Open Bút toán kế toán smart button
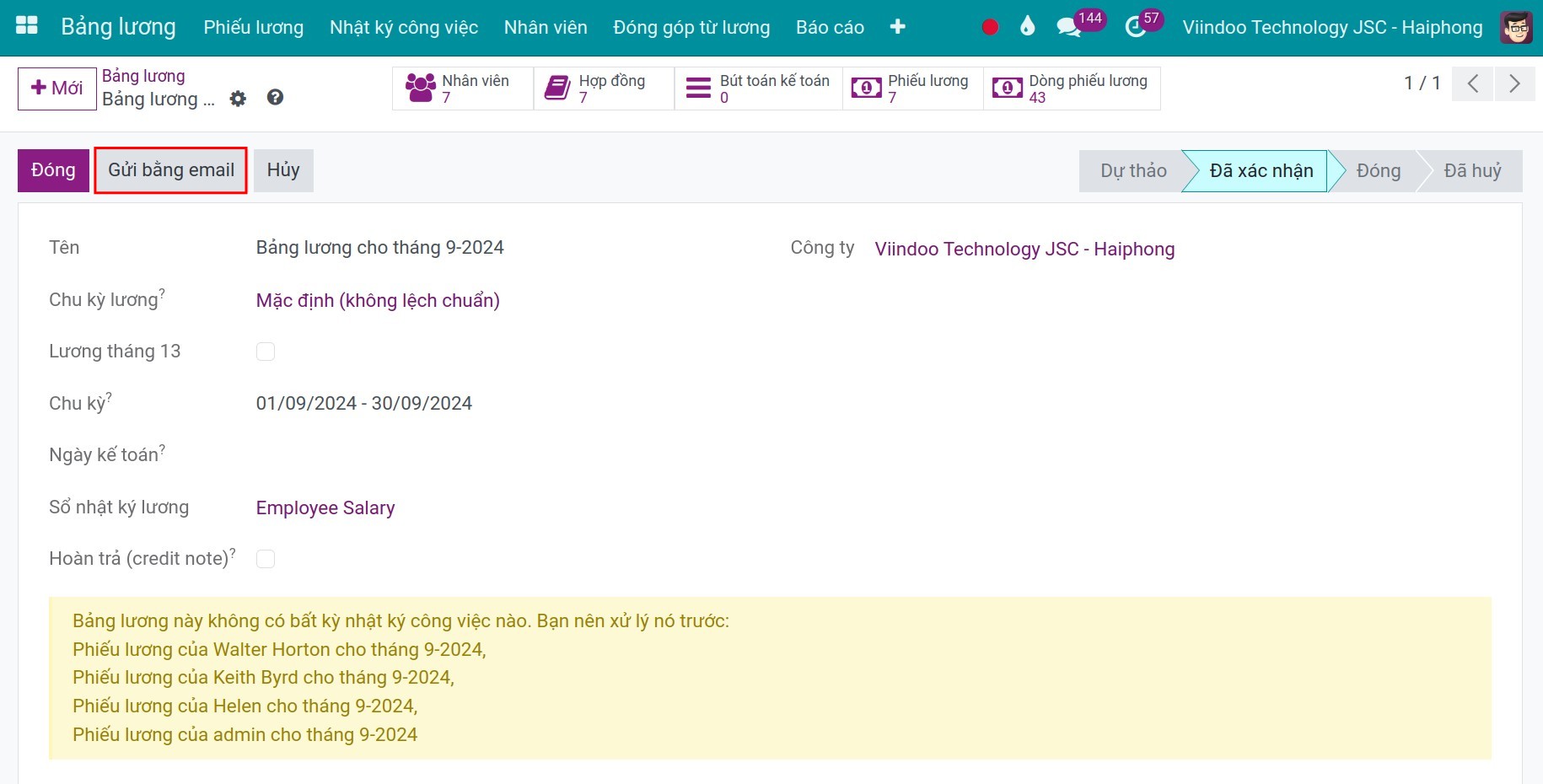The width and height of the screenshot is (1543, 784). (x=759, y=89)
